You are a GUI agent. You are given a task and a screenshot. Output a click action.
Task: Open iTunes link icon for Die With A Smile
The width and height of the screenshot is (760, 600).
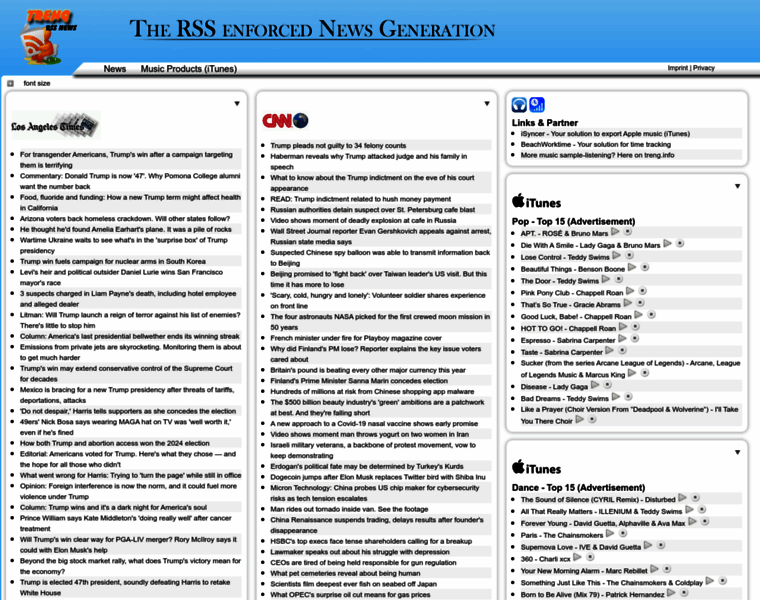680,243
